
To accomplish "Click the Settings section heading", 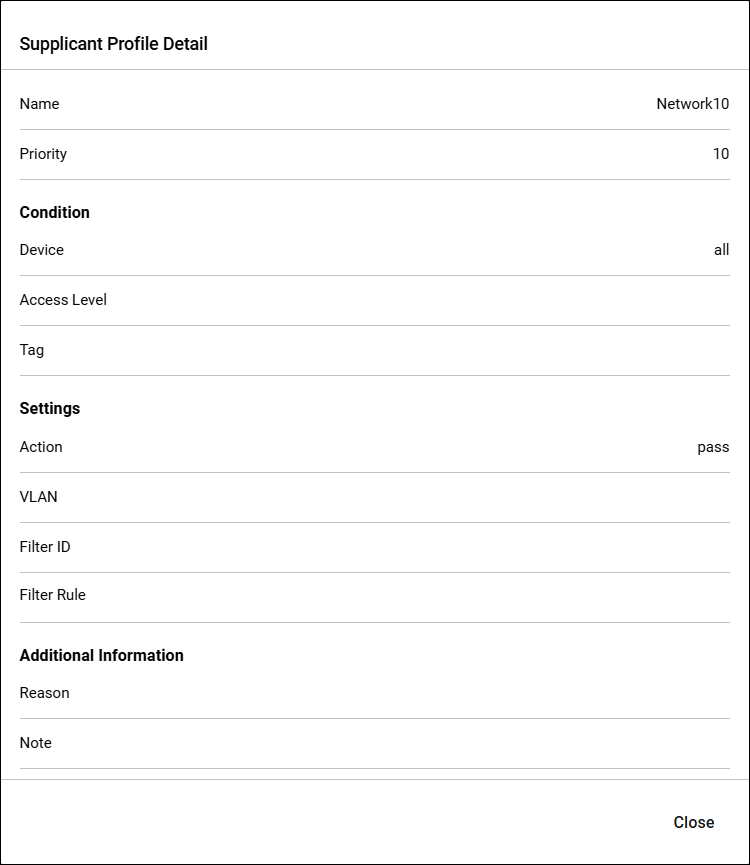I will 50,409.
